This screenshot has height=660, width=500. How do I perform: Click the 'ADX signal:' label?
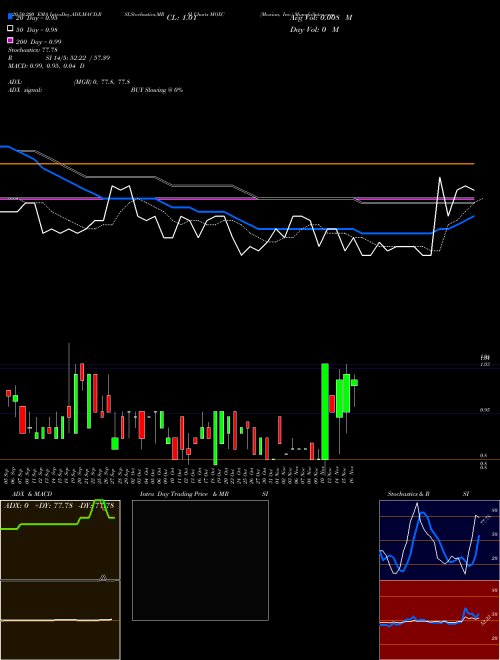point(25,90)
